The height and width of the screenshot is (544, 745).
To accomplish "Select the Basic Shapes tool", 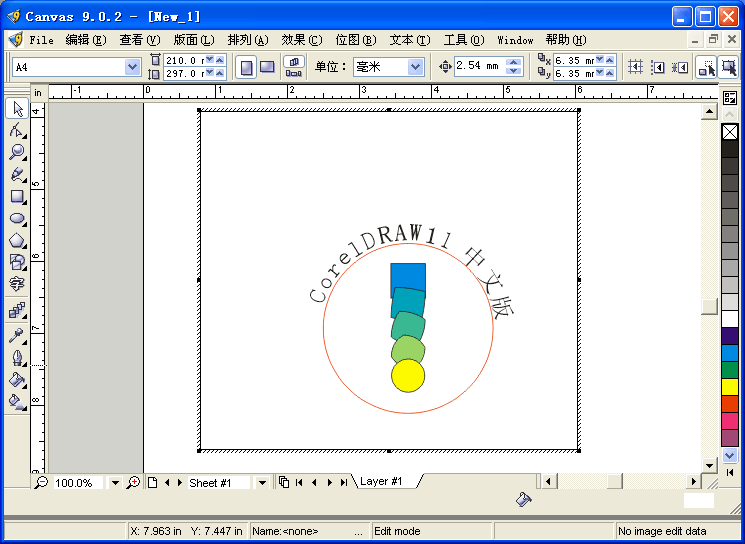I will (x=17, y=262).
